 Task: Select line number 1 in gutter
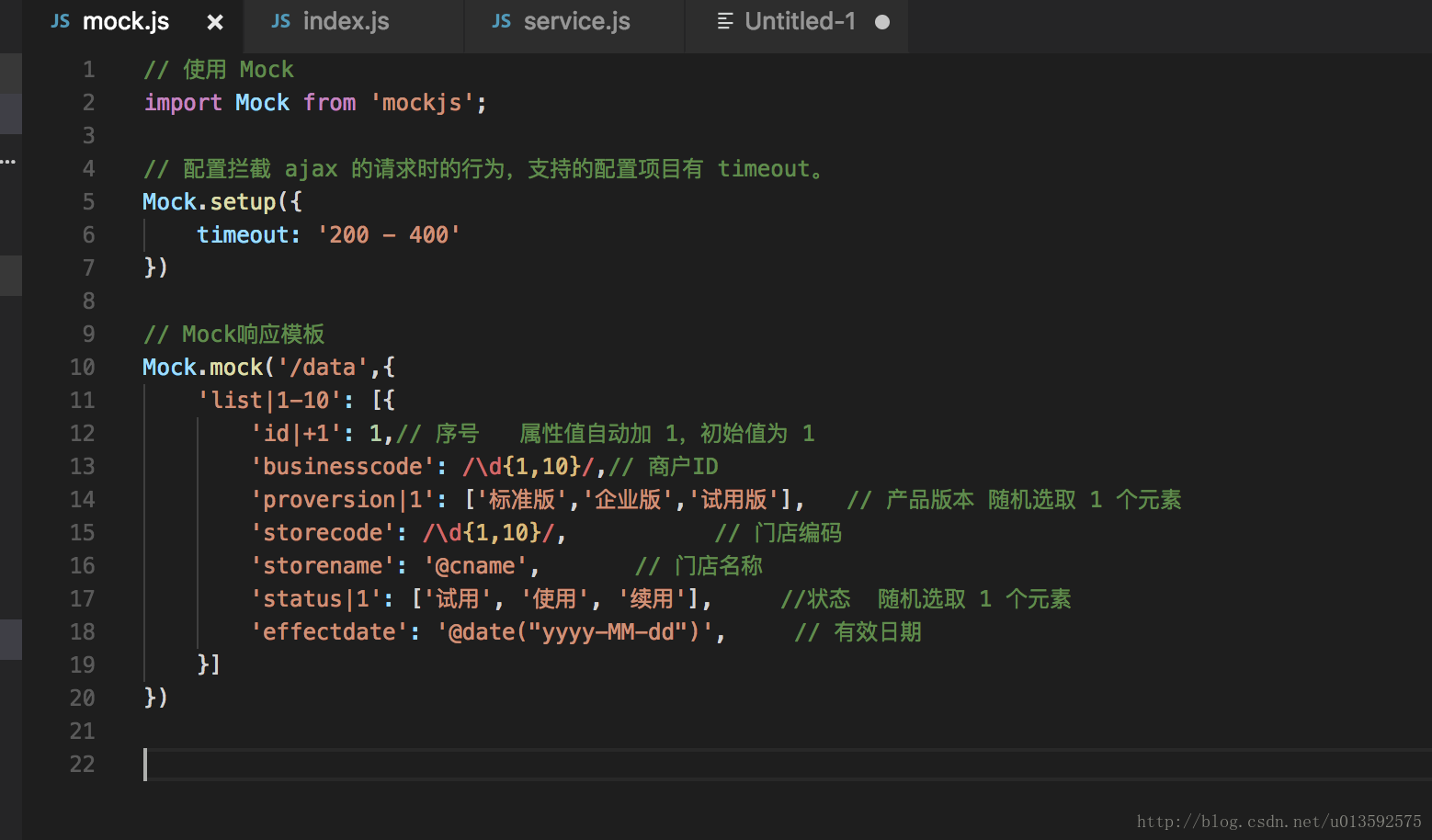[x=89, y=70]
